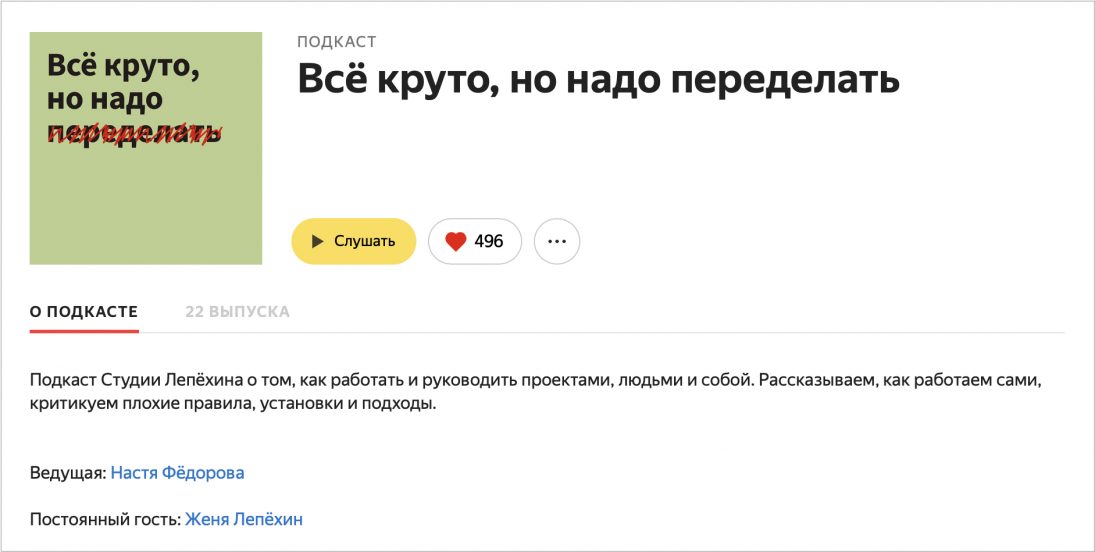1095x552 pixels.
Task: Click the red underline beneath О ПОДКАСТЕ
Action: (84, 330)
